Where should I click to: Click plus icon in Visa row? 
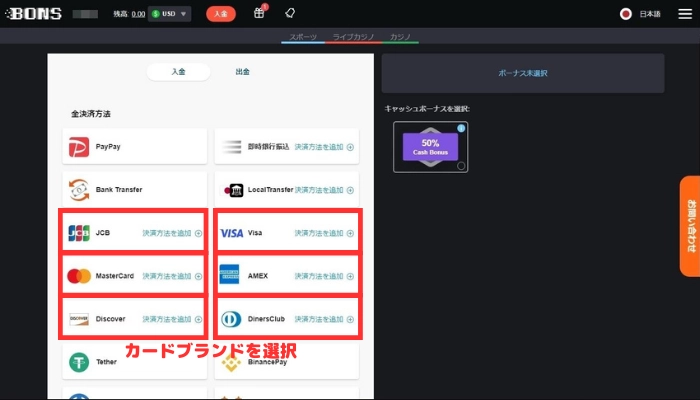pos(350,233)
